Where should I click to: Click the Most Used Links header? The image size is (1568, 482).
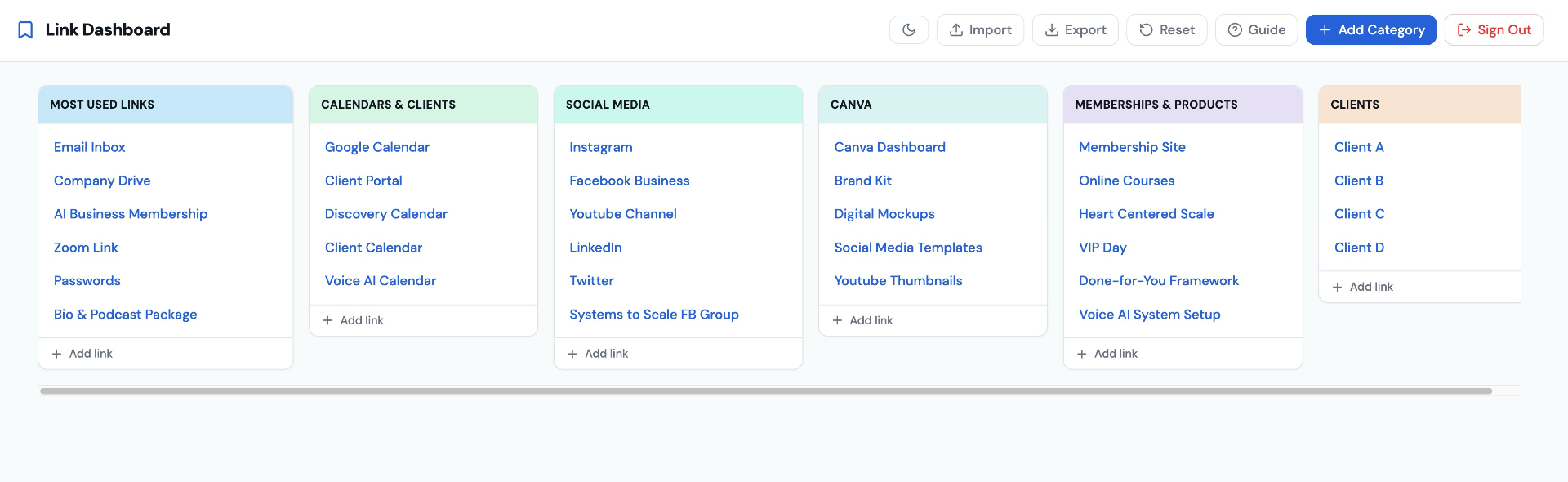pos(166,105)
